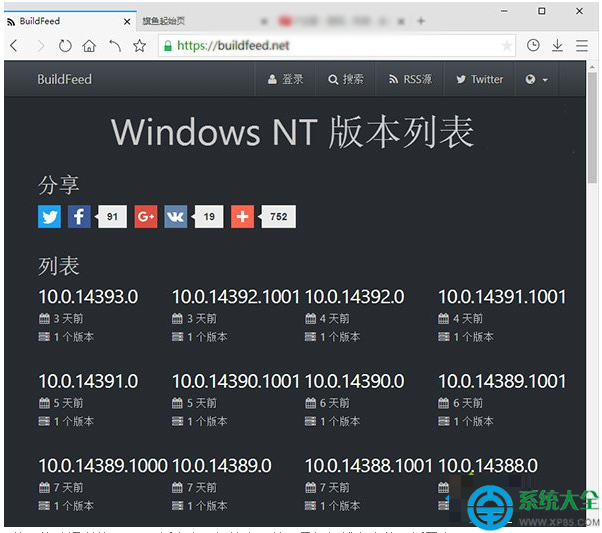Click the scrollbar up arrow
The width and height of the screenshot is (602, 533).
(x=592, y=66)
